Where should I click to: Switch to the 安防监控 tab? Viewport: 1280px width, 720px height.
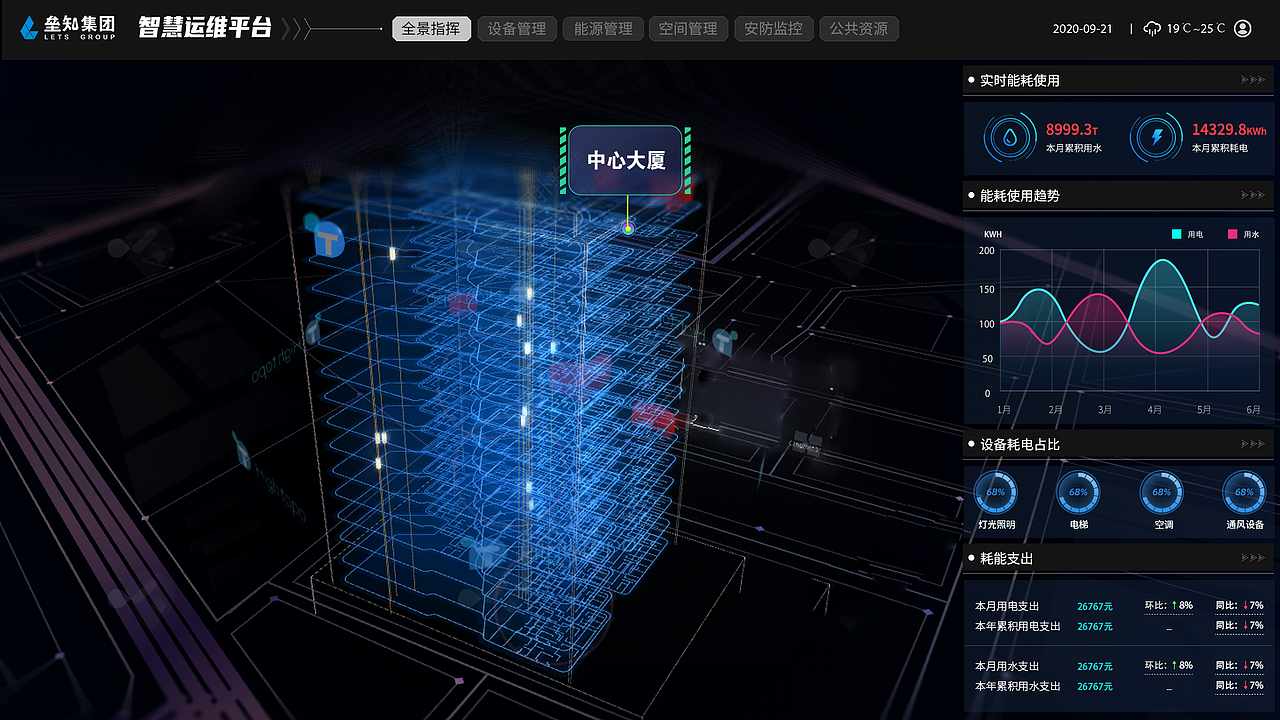773,28
